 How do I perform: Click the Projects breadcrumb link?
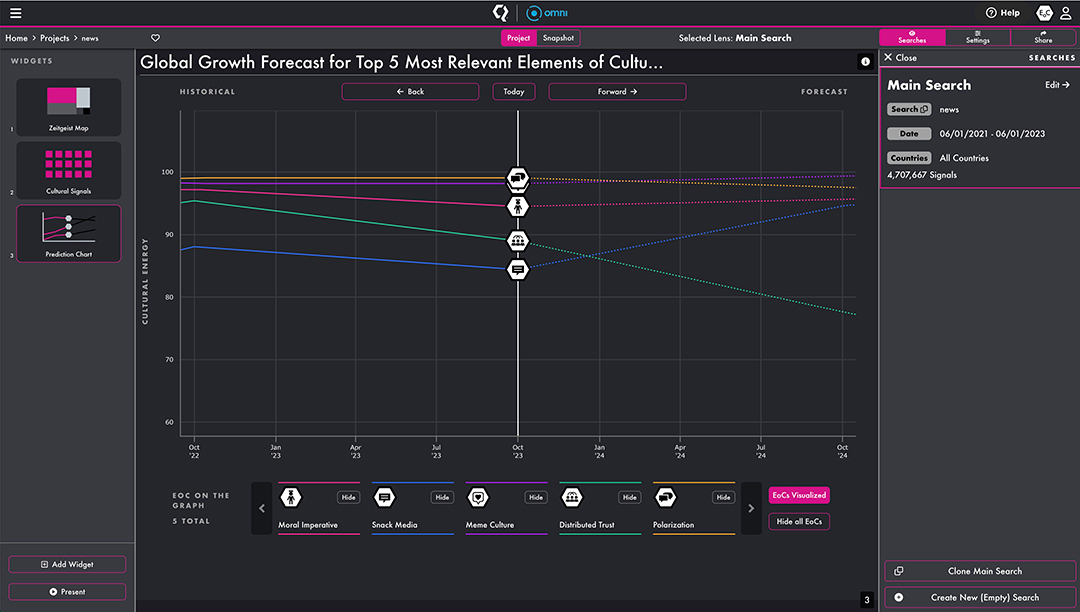click(x=55, y=38)
